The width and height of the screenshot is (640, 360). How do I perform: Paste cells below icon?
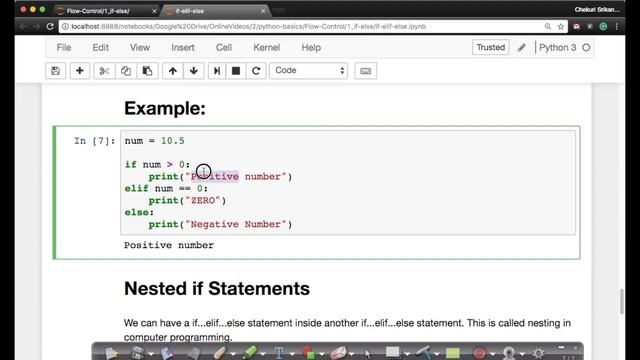(x=147, y=71)
